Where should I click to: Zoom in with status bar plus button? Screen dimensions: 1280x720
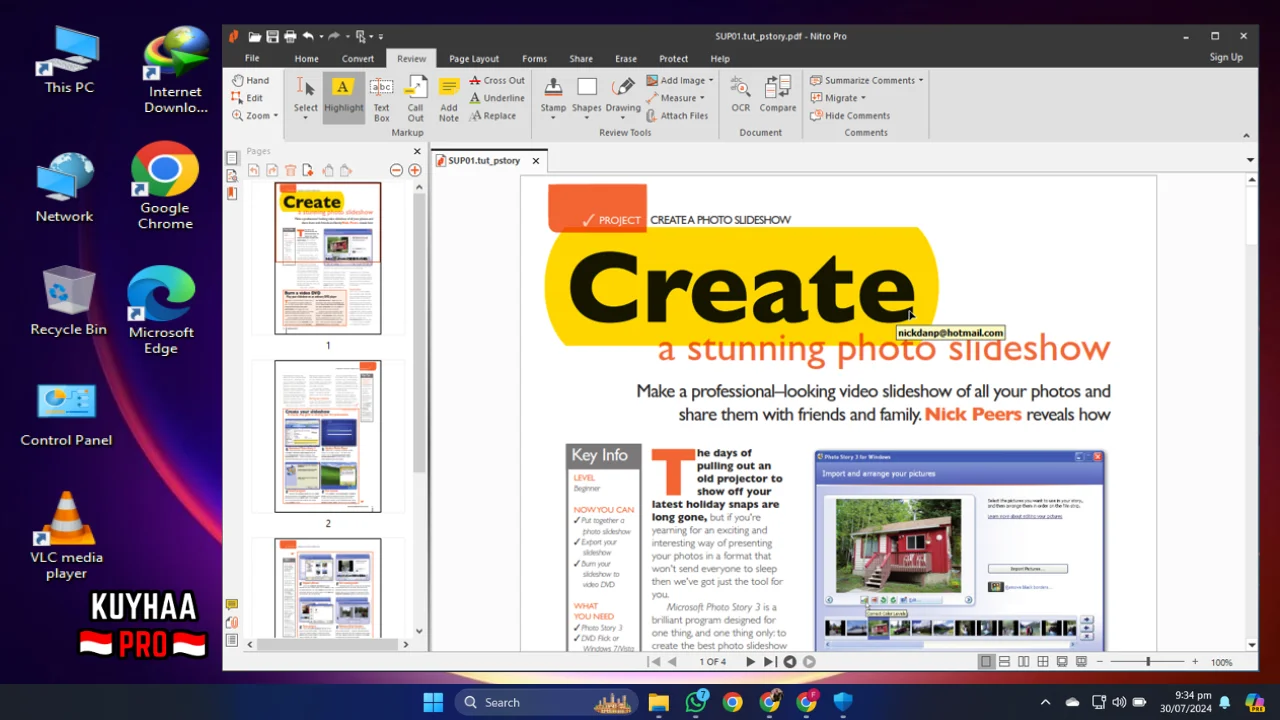pyautogui.click(x=1194, y=662)
